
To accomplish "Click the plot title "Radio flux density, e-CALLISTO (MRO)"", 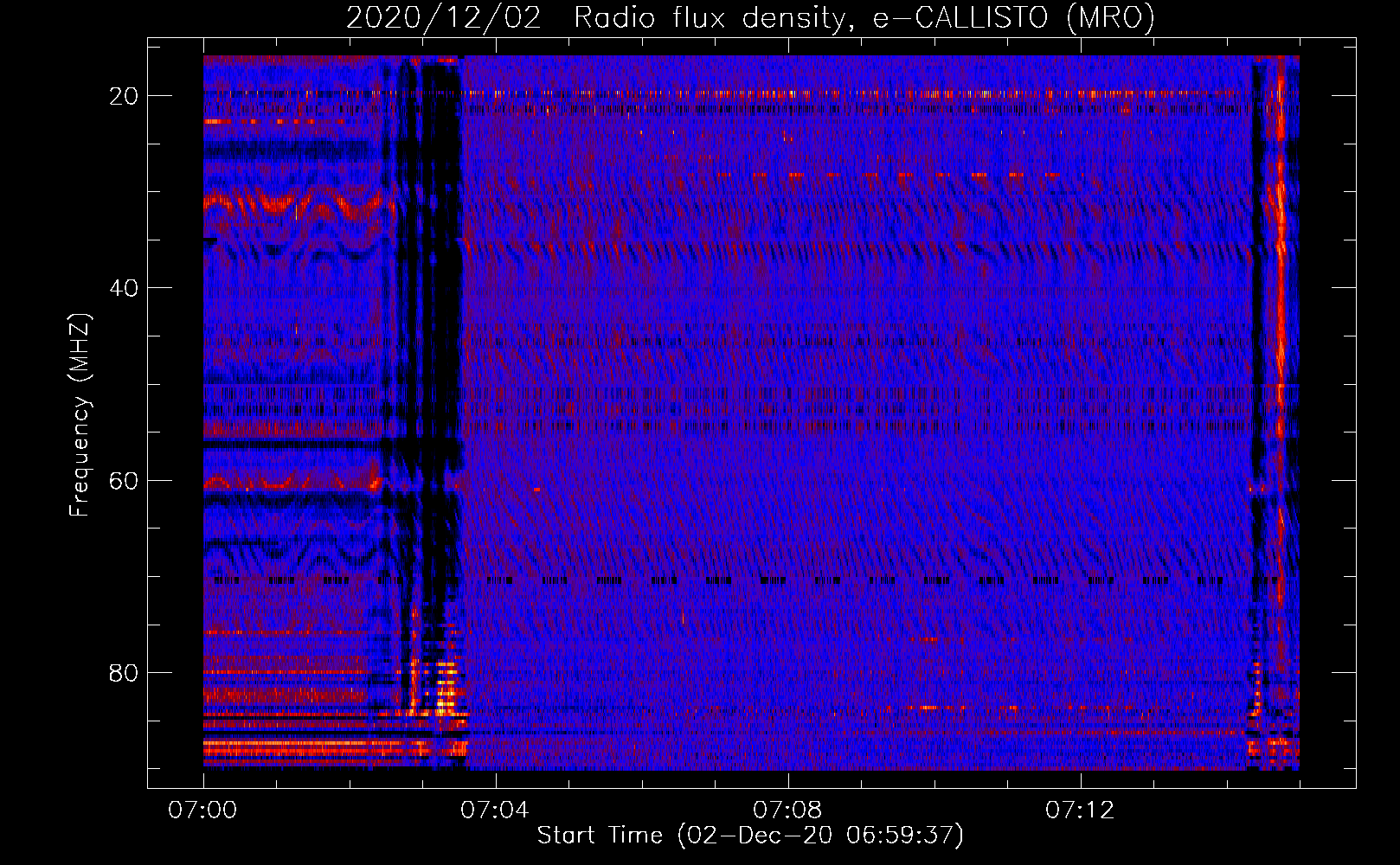I will (x=864, y=18).
